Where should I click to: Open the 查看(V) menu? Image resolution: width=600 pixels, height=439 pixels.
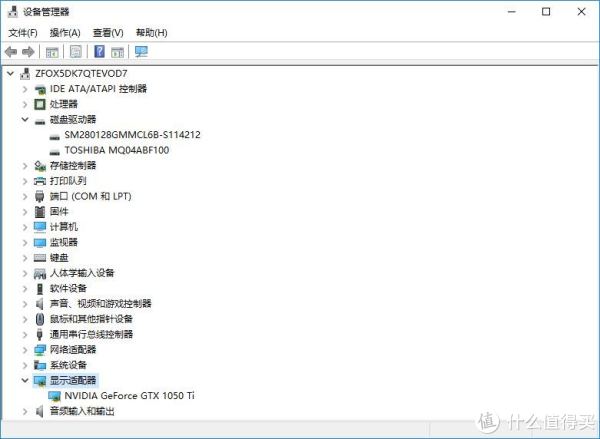point(108,33)
